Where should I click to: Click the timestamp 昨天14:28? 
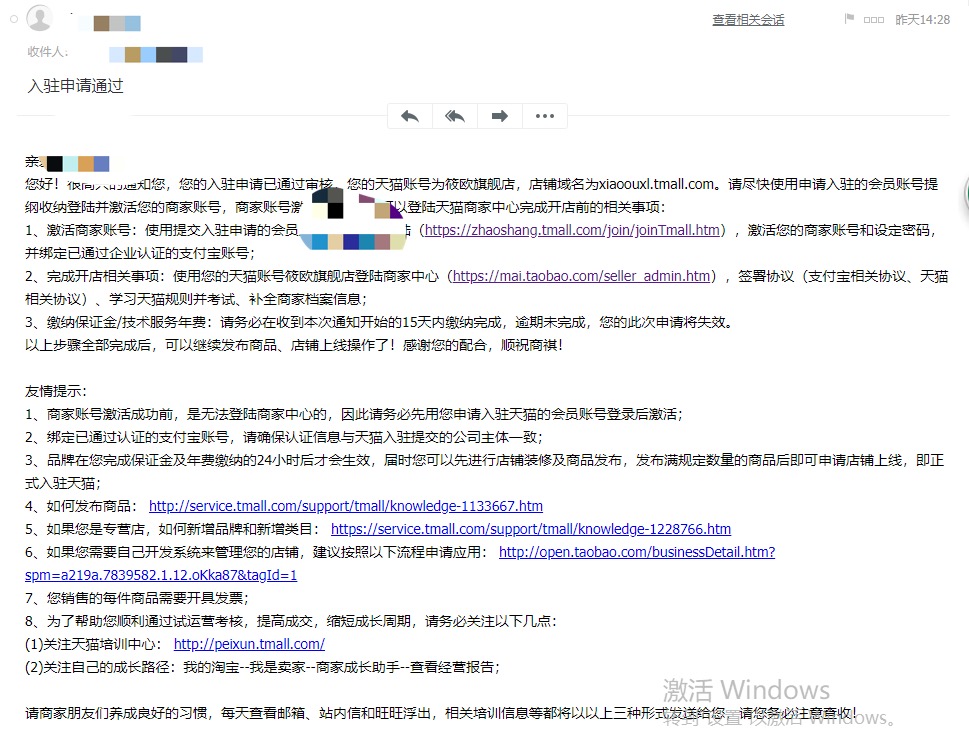(x=923, y=20)
